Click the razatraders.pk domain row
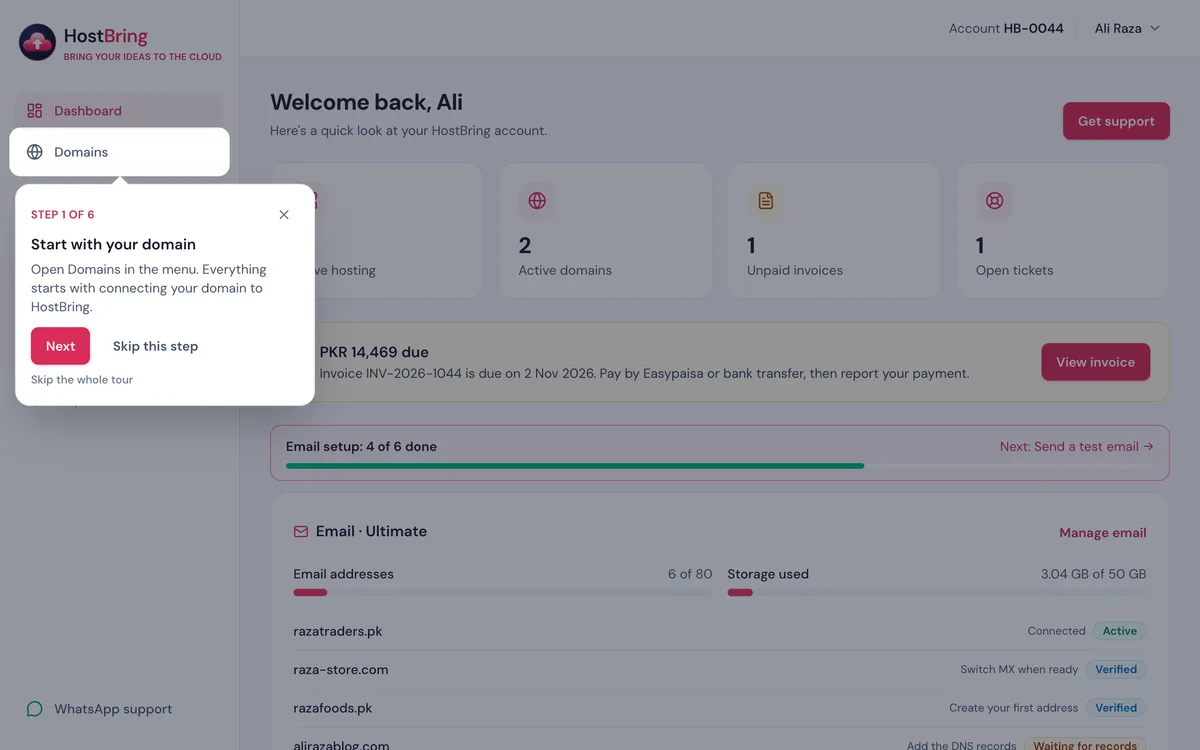The height and width of the screenshot is (750, 1200). 720,631
